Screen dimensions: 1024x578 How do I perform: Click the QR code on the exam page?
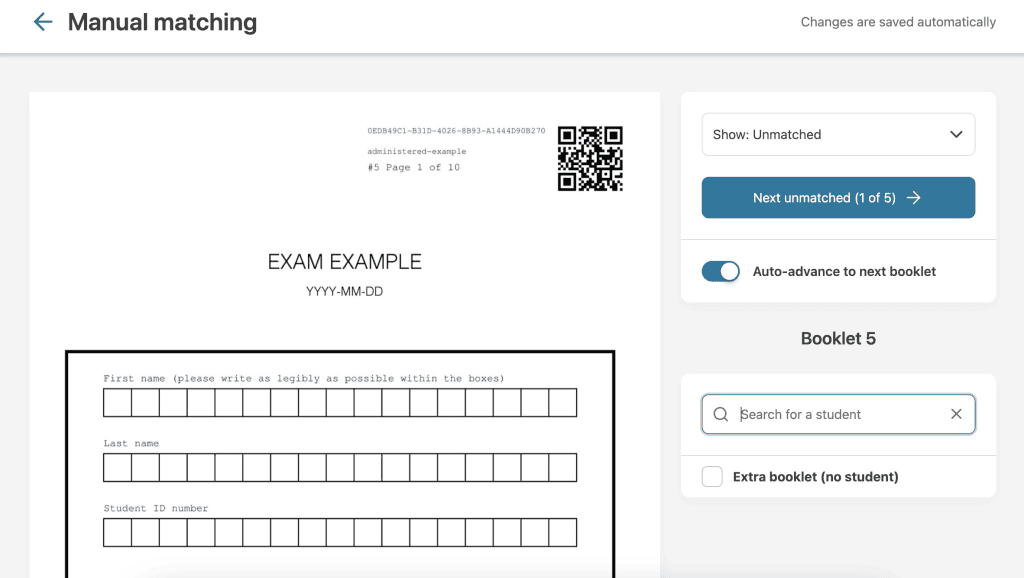pyautogui.click(x=590, y=158)
